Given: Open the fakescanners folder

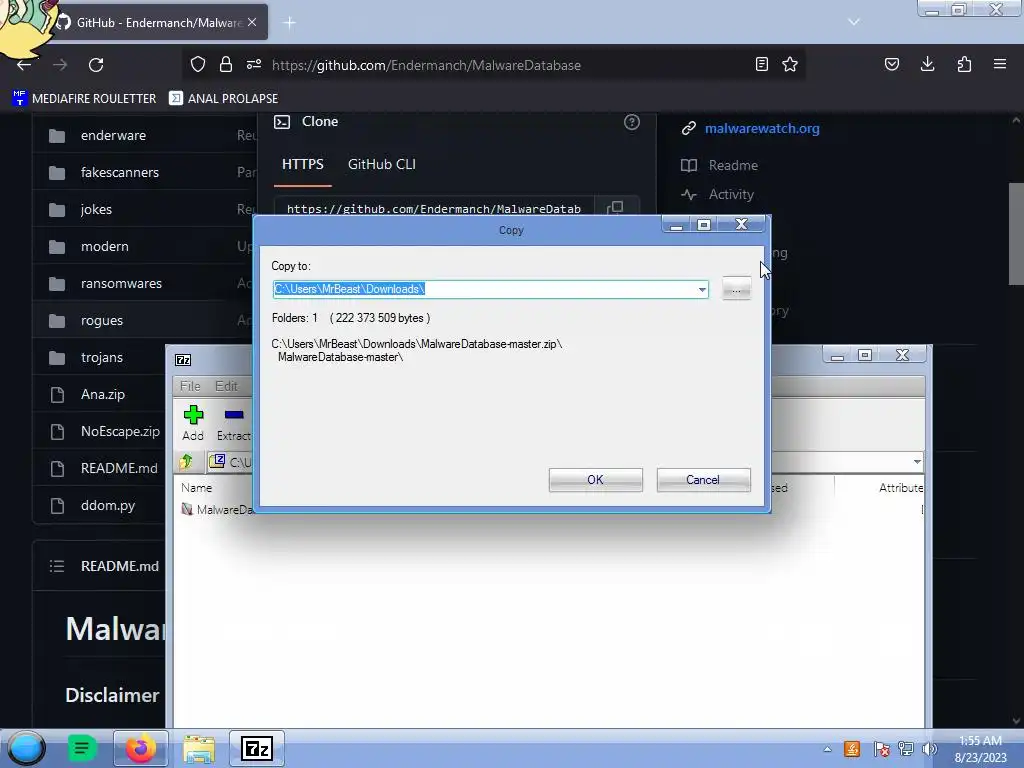Looking at the screenshot, I should click(120, 172).
